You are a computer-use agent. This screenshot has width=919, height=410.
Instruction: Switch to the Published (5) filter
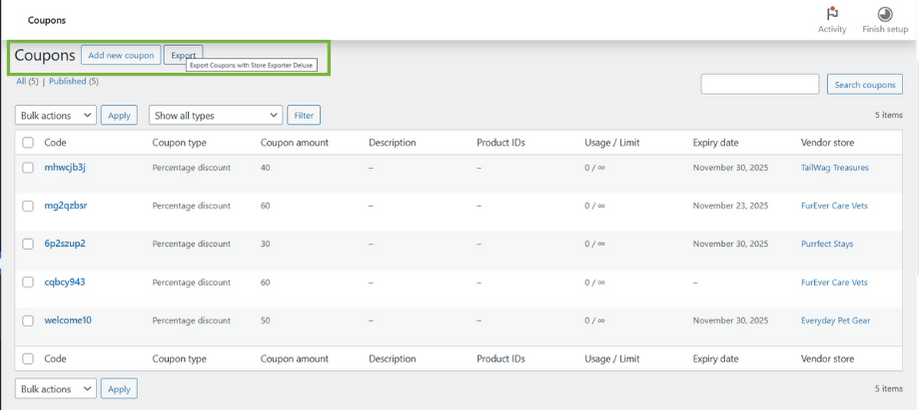tap(73, 81)
